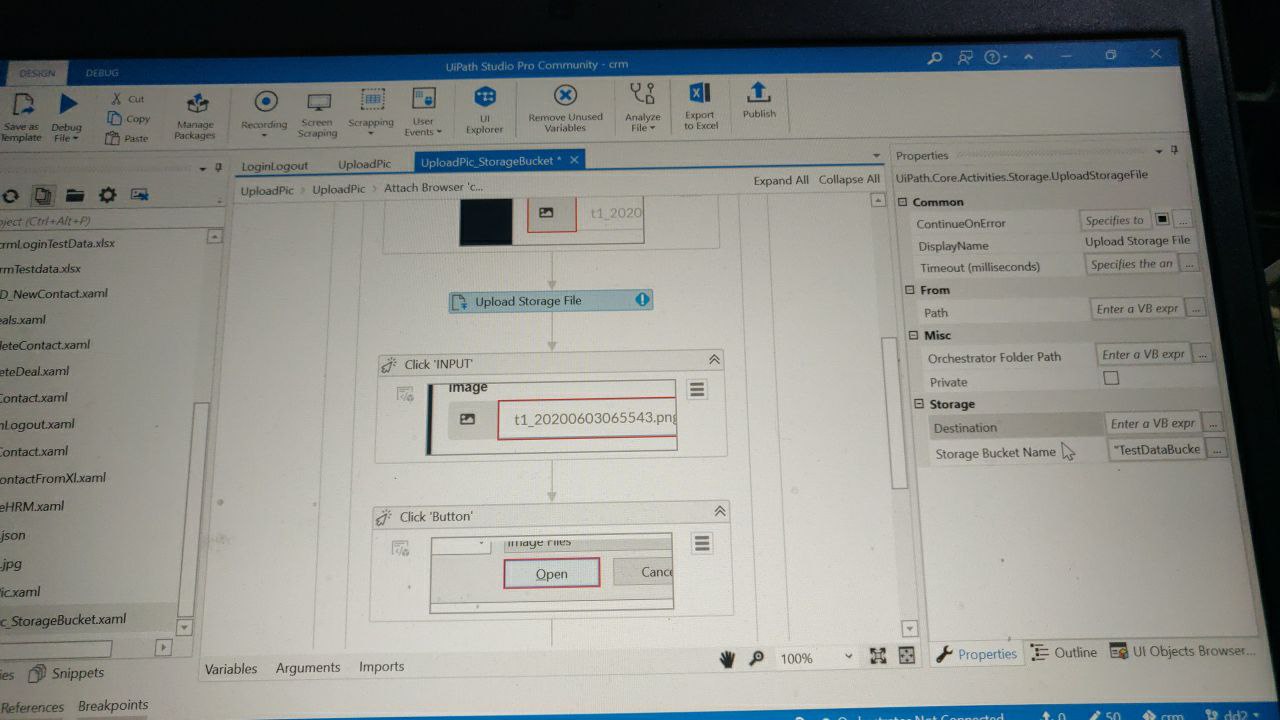This screenshot has height=720, width=1280.
Task: Click Attach Browser breadcrumb
Action: pos(433,187)
